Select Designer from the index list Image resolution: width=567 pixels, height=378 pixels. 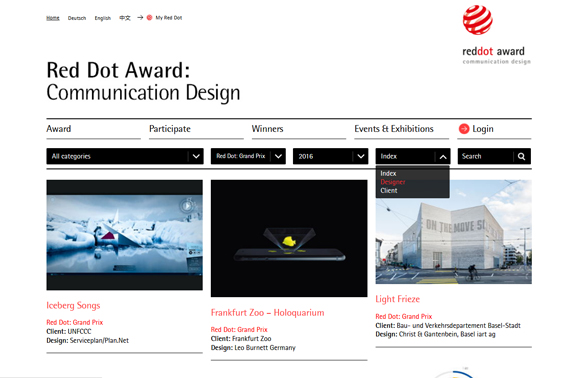393,182
